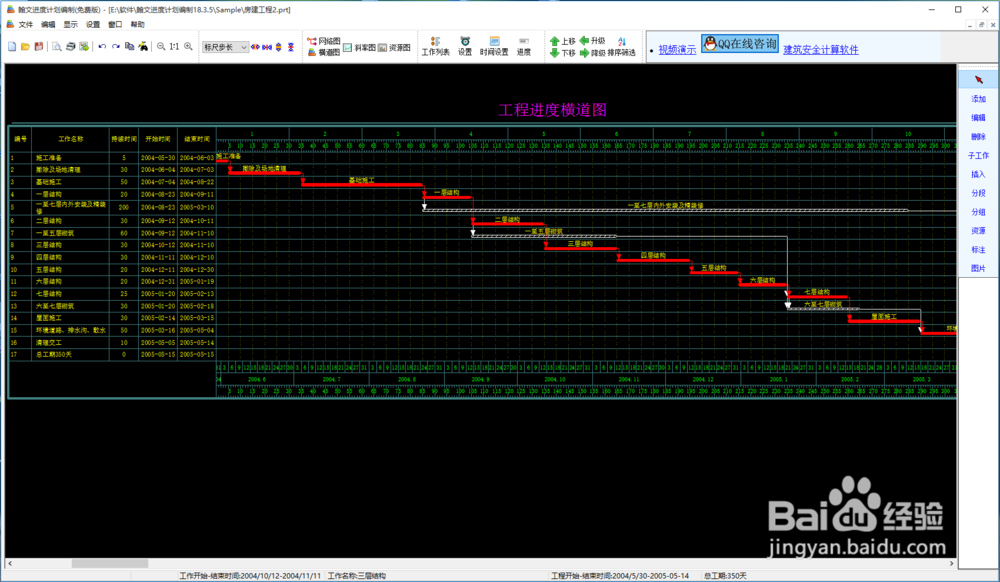Screen dimensions: 1000x582
Task: Switch to 资源图 resource chart view
Action: click(x=394, y=48)
